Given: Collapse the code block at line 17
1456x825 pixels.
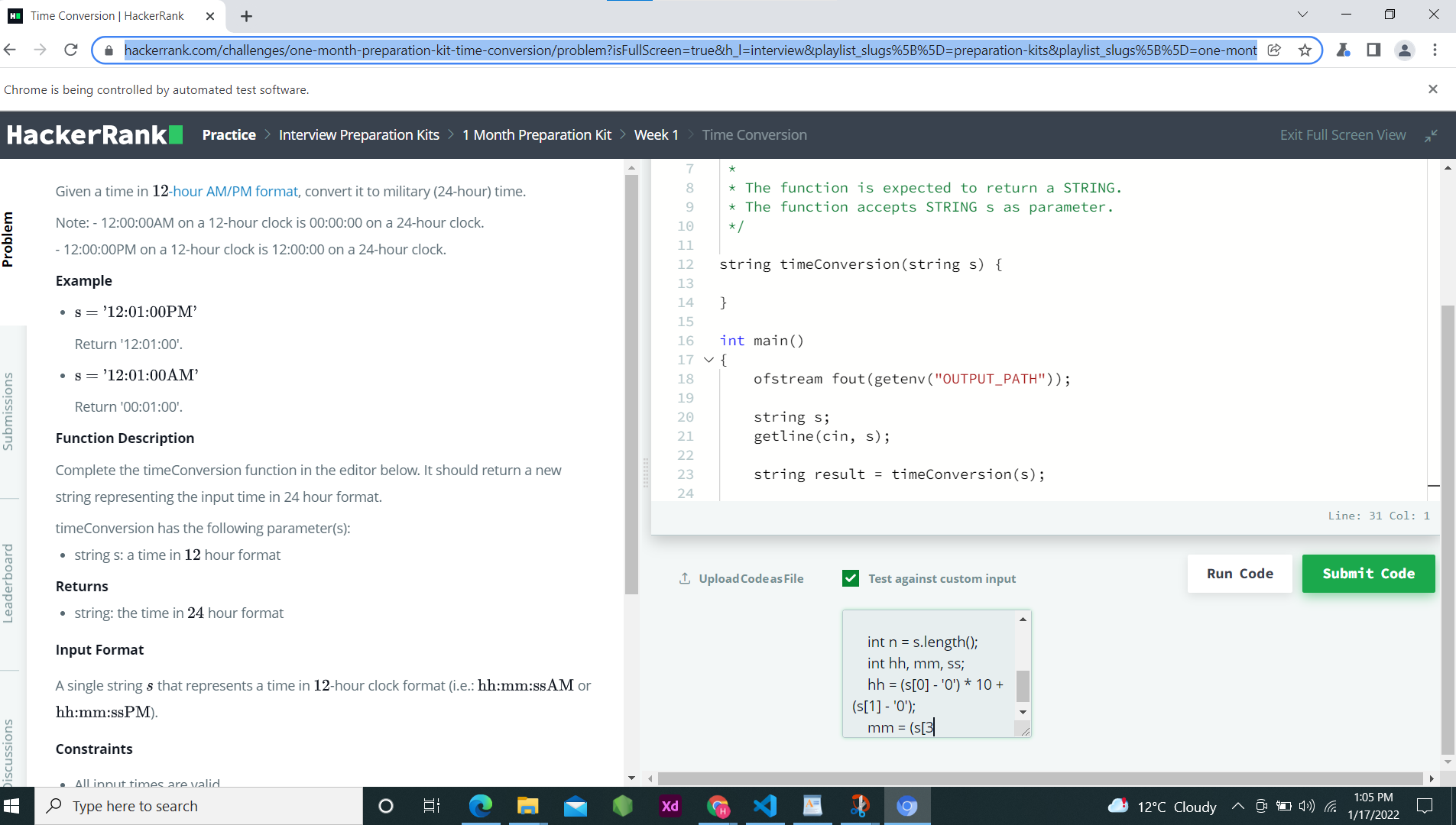Looking at the screenshot, I should (708, 360).
